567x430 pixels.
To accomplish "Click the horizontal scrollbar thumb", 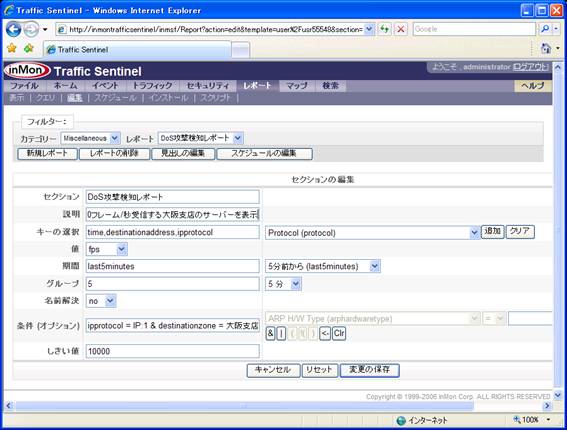I will tap(244, 405).
